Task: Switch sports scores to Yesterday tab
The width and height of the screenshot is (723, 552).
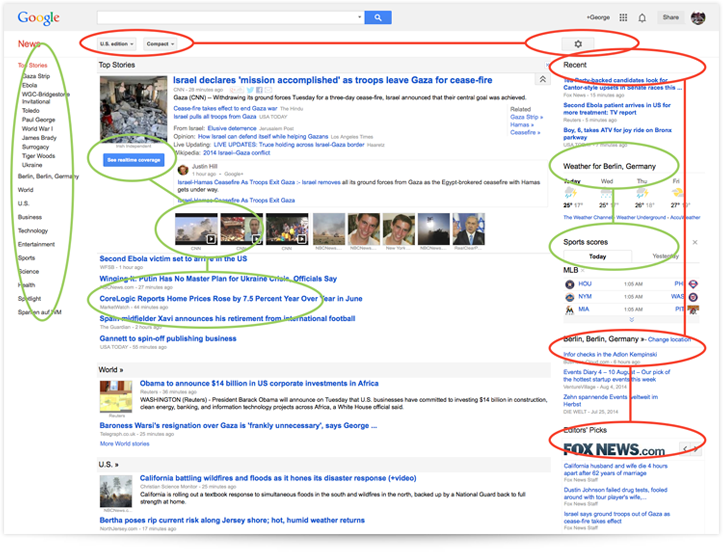Action: tap(665, 256)
